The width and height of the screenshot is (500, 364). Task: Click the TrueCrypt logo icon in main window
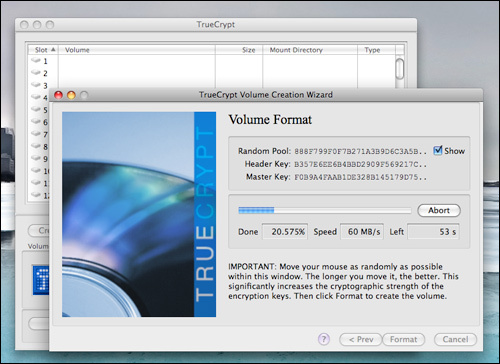(41, 280)
